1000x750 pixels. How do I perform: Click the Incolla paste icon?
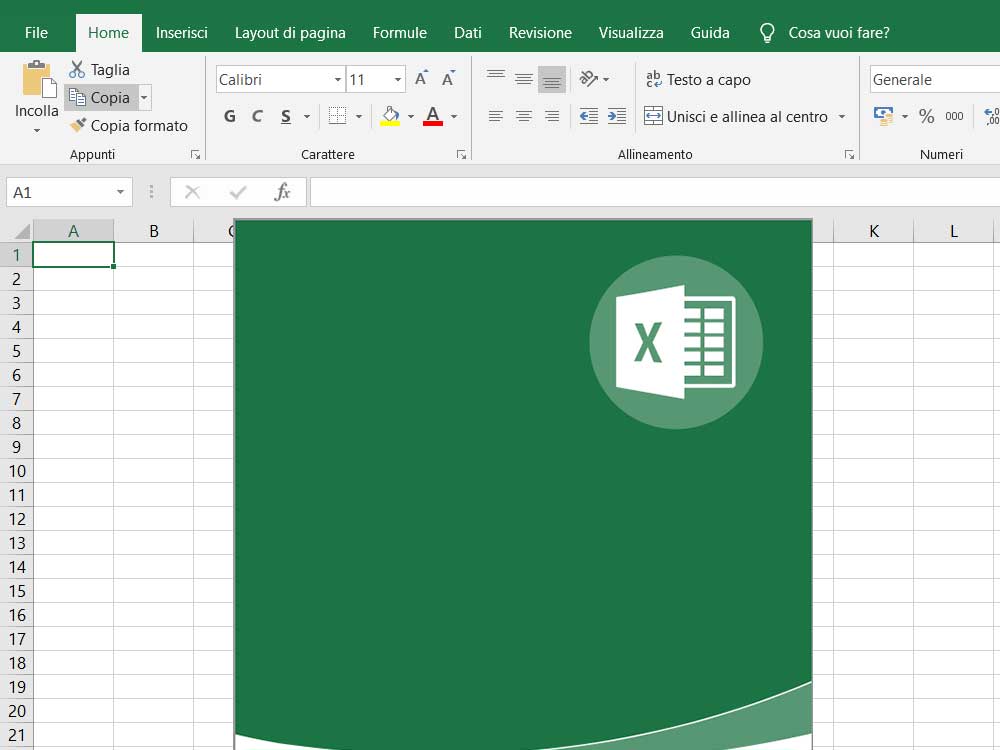(x=38, y=80)
